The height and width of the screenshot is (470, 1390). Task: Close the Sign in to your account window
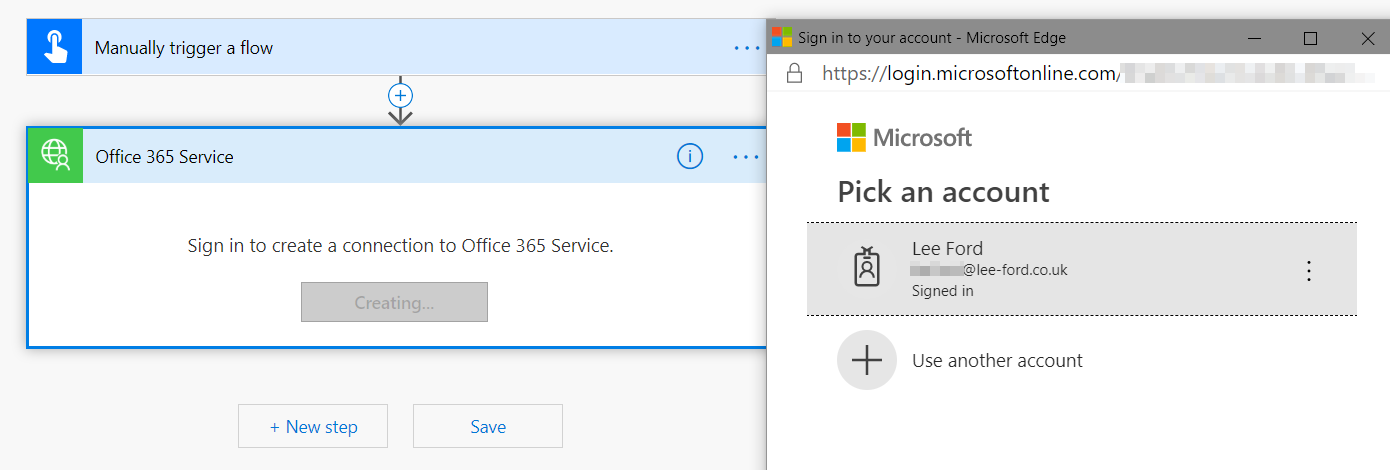click(x=1367, y=38)
